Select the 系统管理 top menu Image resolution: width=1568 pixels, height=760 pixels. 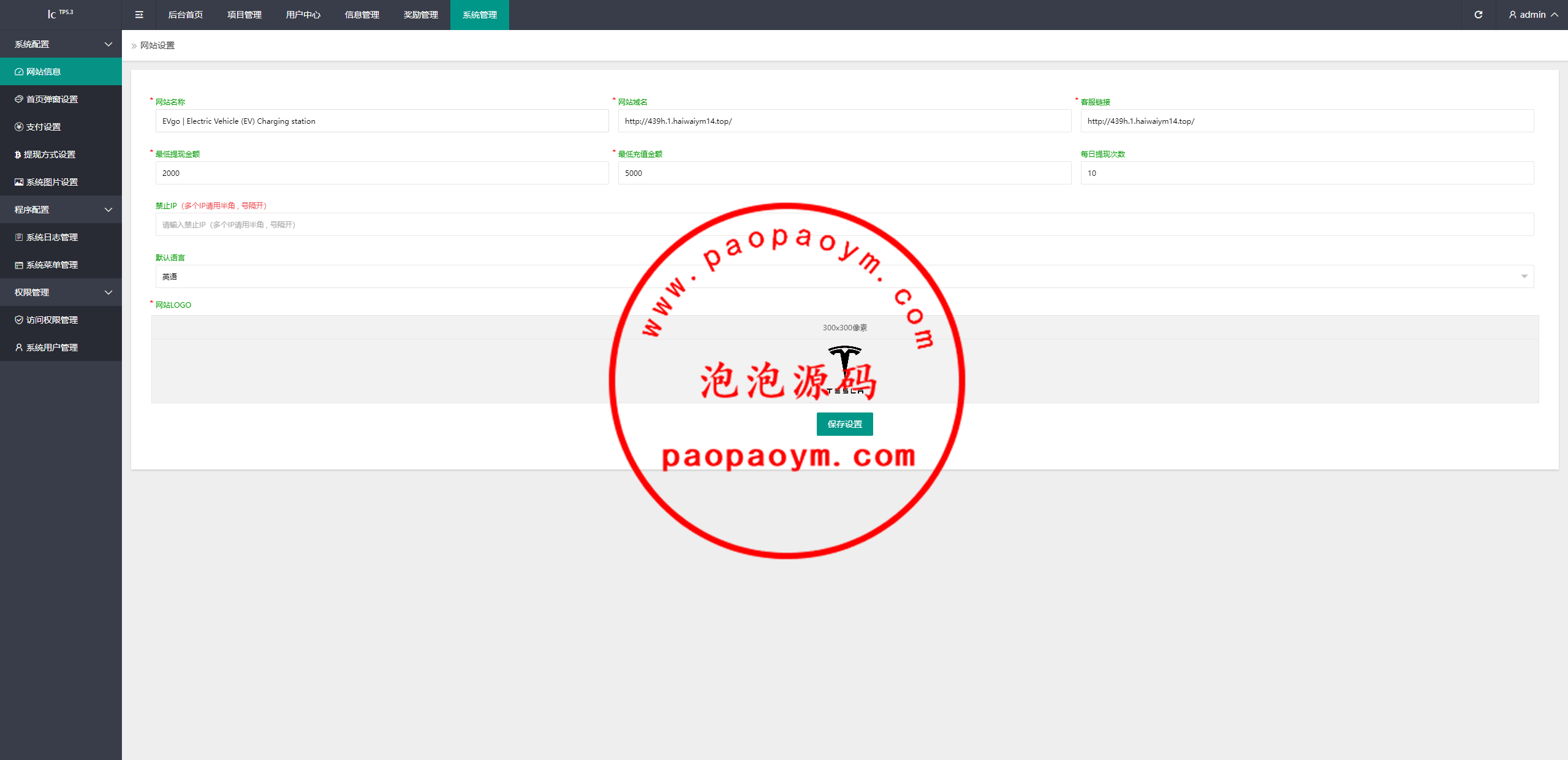pyautogui.click(x=480, y=15)
